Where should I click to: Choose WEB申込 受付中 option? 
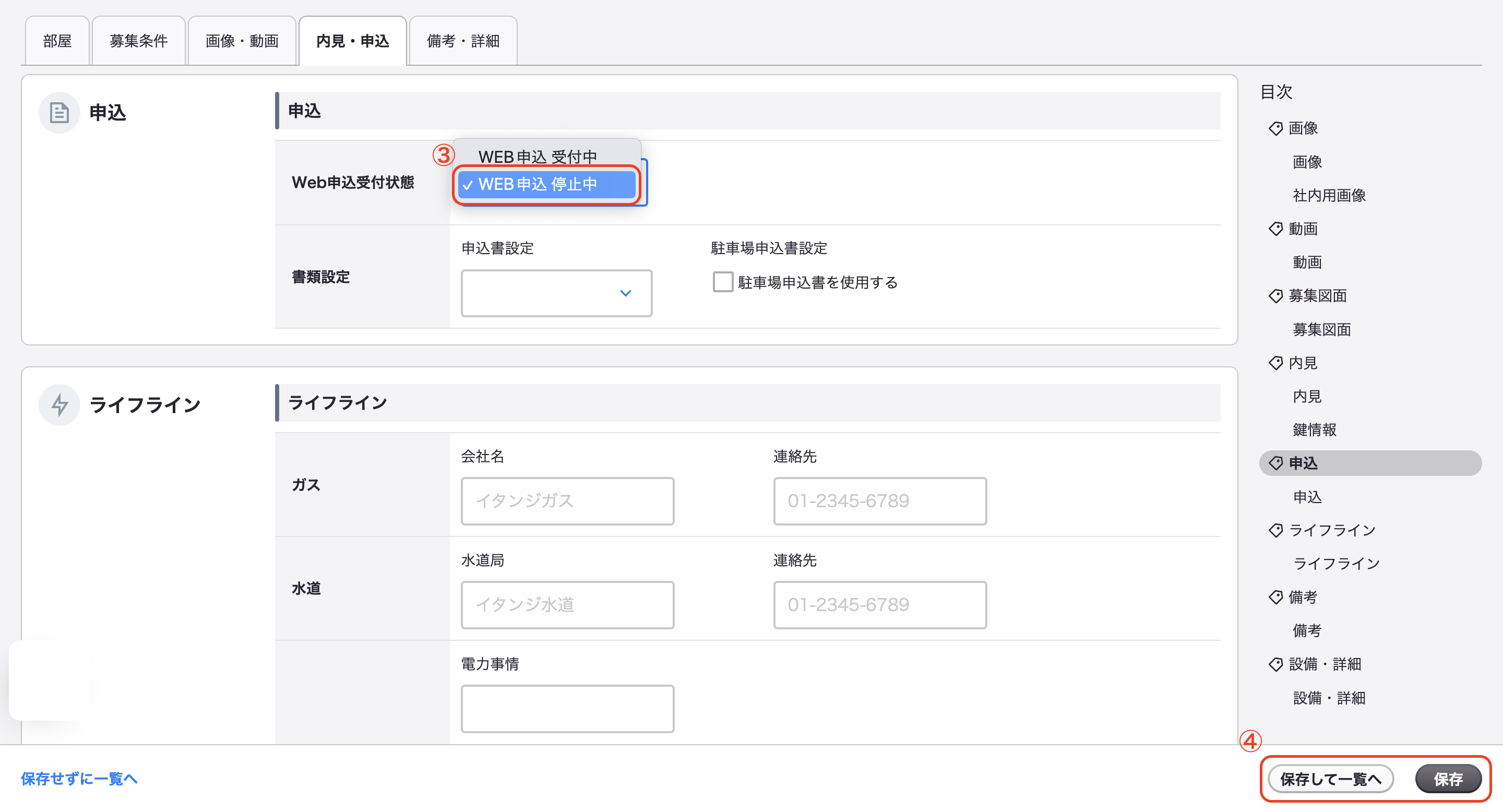click(x=547, y=157)
